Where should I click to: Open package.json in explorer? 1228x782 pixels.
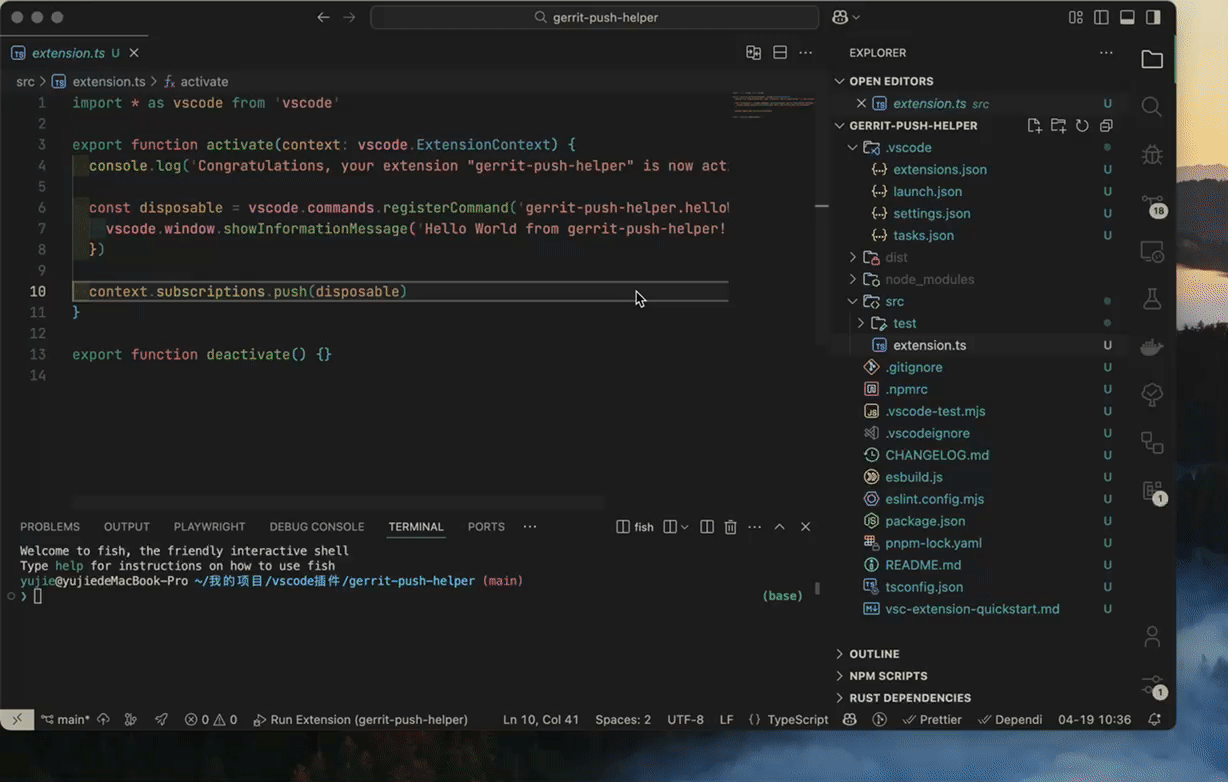(925, 521)
